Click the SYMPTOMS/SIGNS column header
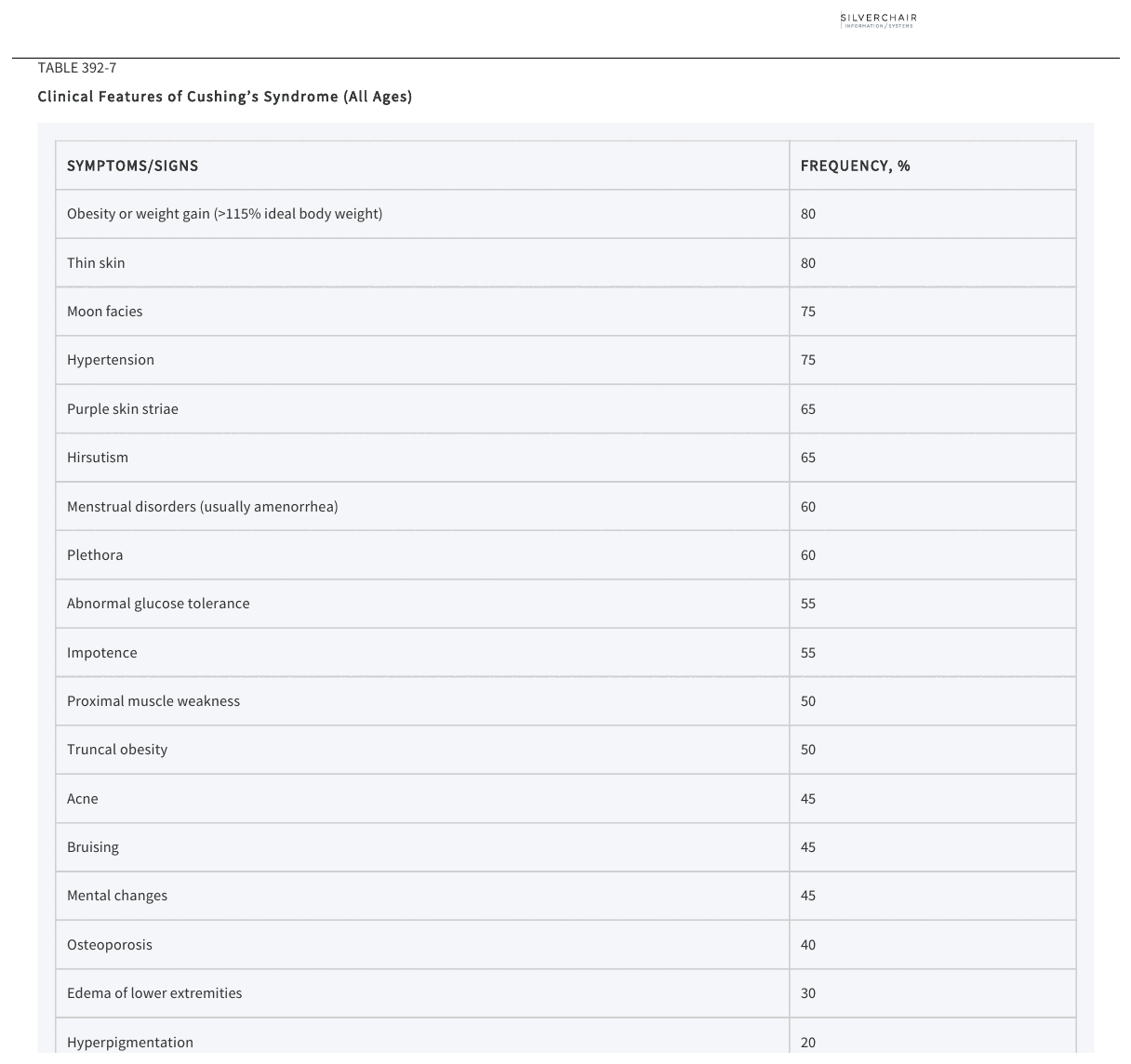Viewport: 1131px width, 1064px height. coord(133,166)
